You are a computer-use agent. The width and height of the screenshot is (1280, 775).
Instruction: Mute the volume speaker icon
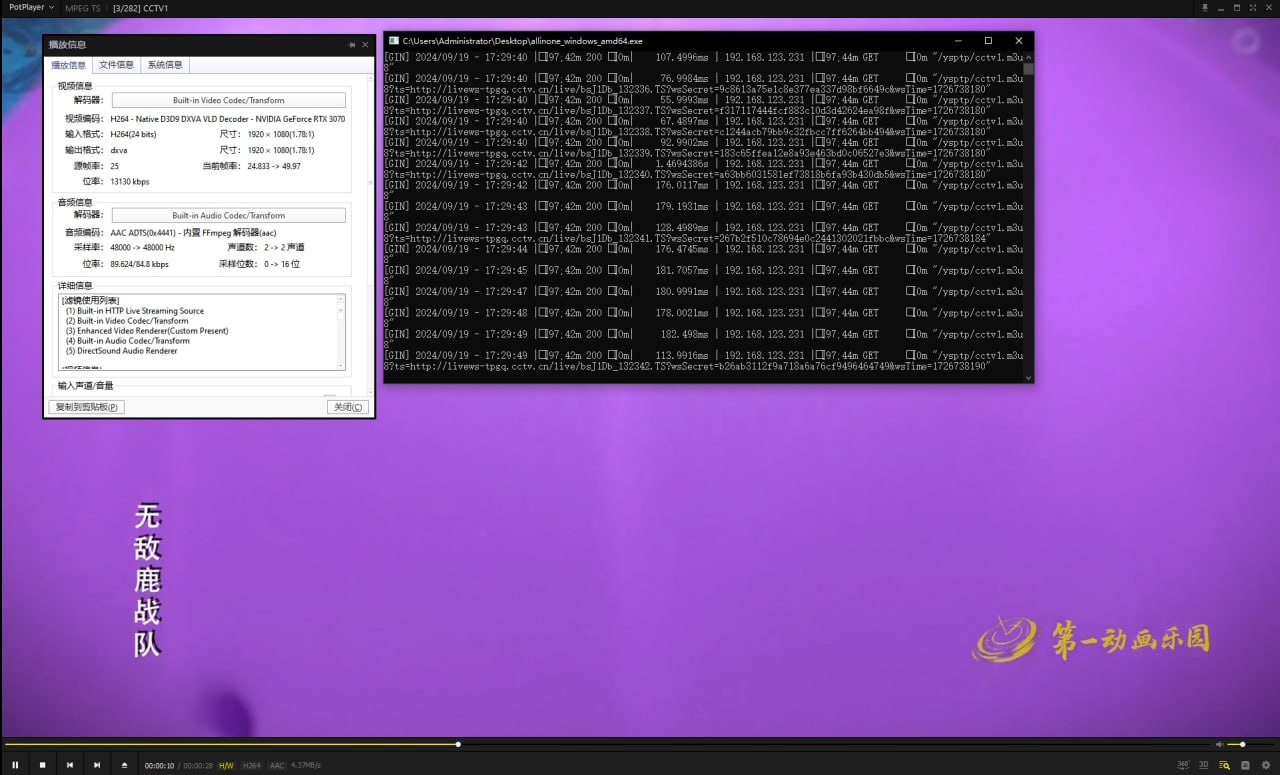(x=1219, y=744)
